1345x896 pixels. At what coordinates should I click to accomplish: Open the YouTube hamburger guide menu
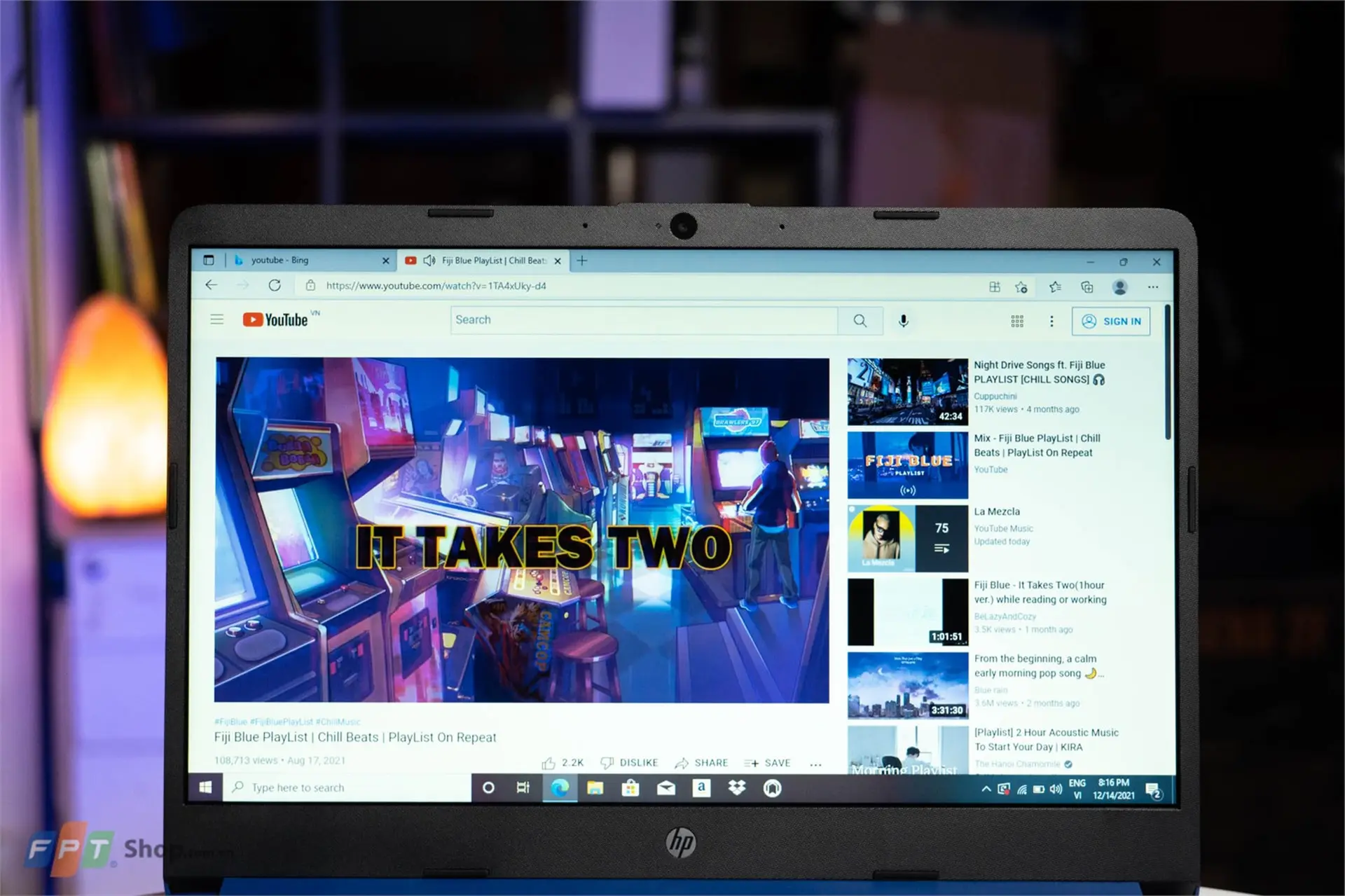[x=216, y=319]
